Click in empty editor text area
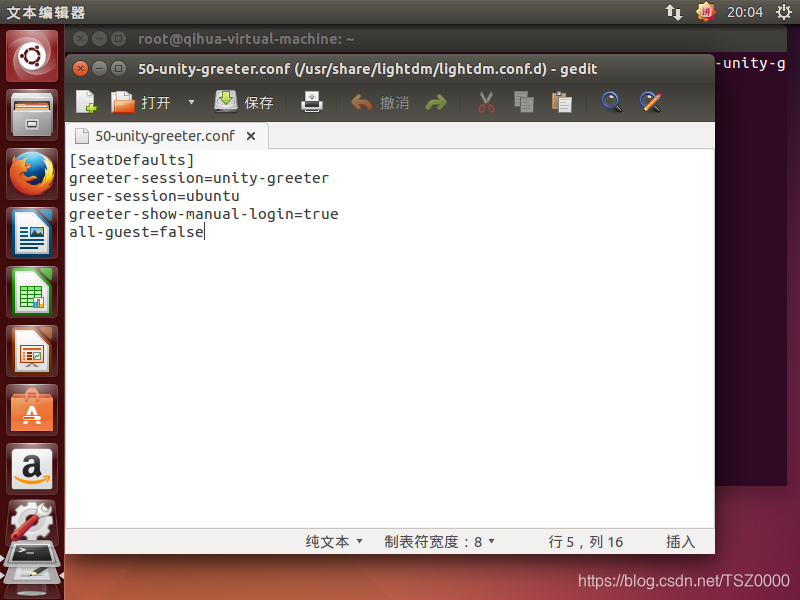This screenshot has height=600, width=800. click(x=390, y=383)
